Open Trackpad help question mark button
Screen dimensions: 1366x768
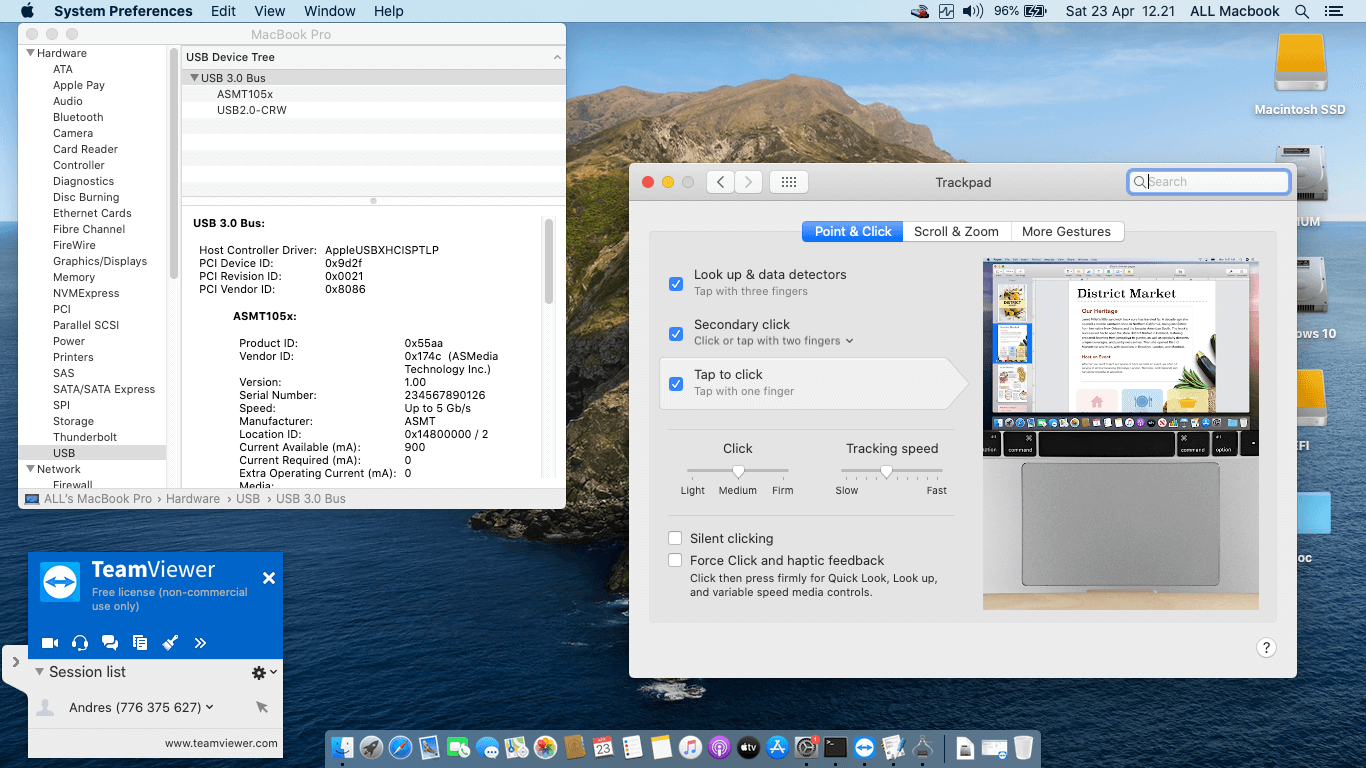pyautogui.click(x=1265, y=647)
